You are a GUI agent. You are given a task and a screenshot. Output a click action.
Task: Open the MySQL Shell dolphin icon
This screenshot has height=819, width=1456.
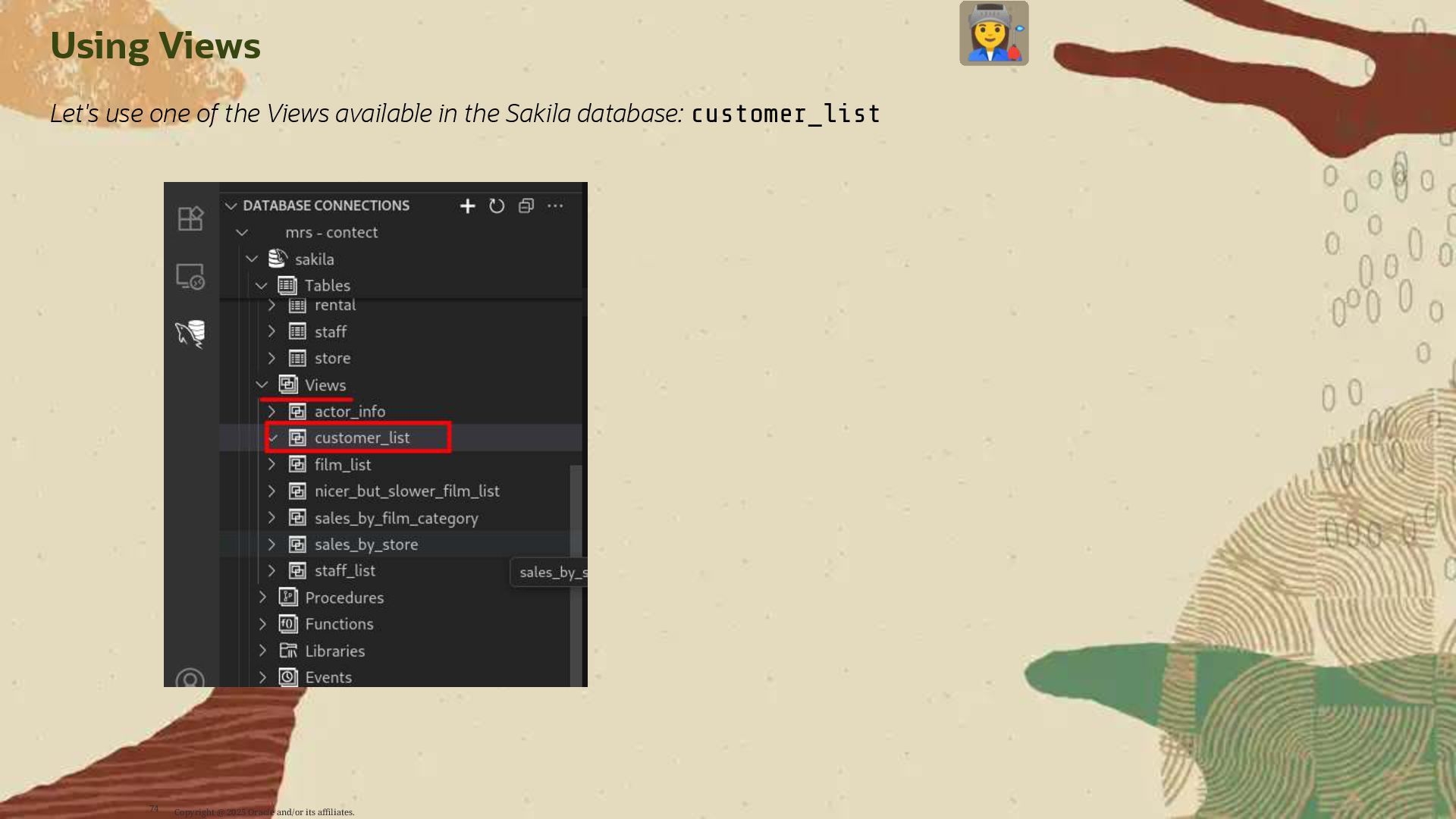(x=190, y=334)
